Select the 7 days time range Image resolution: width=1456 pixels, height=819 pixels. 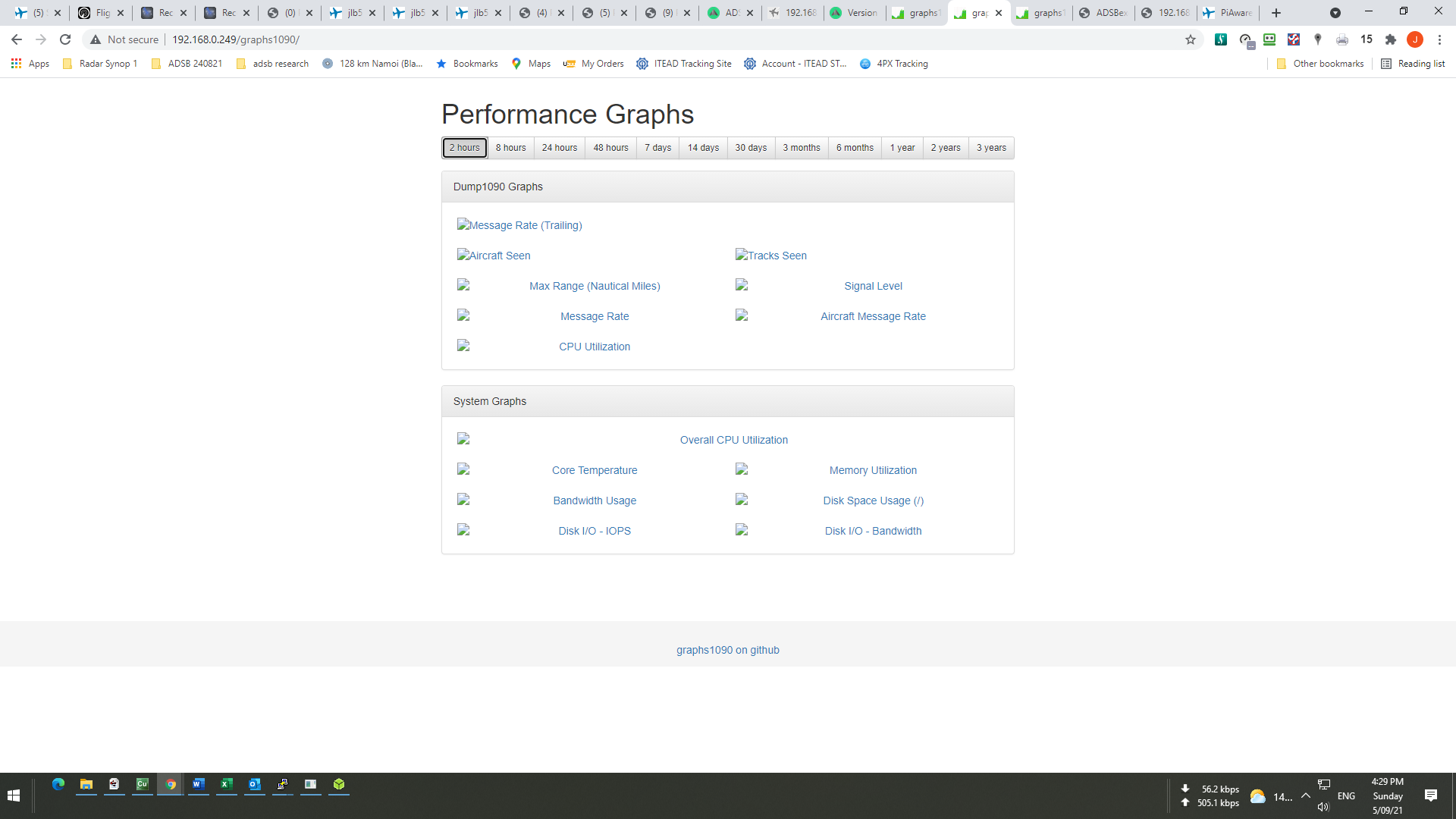(657, 148)
